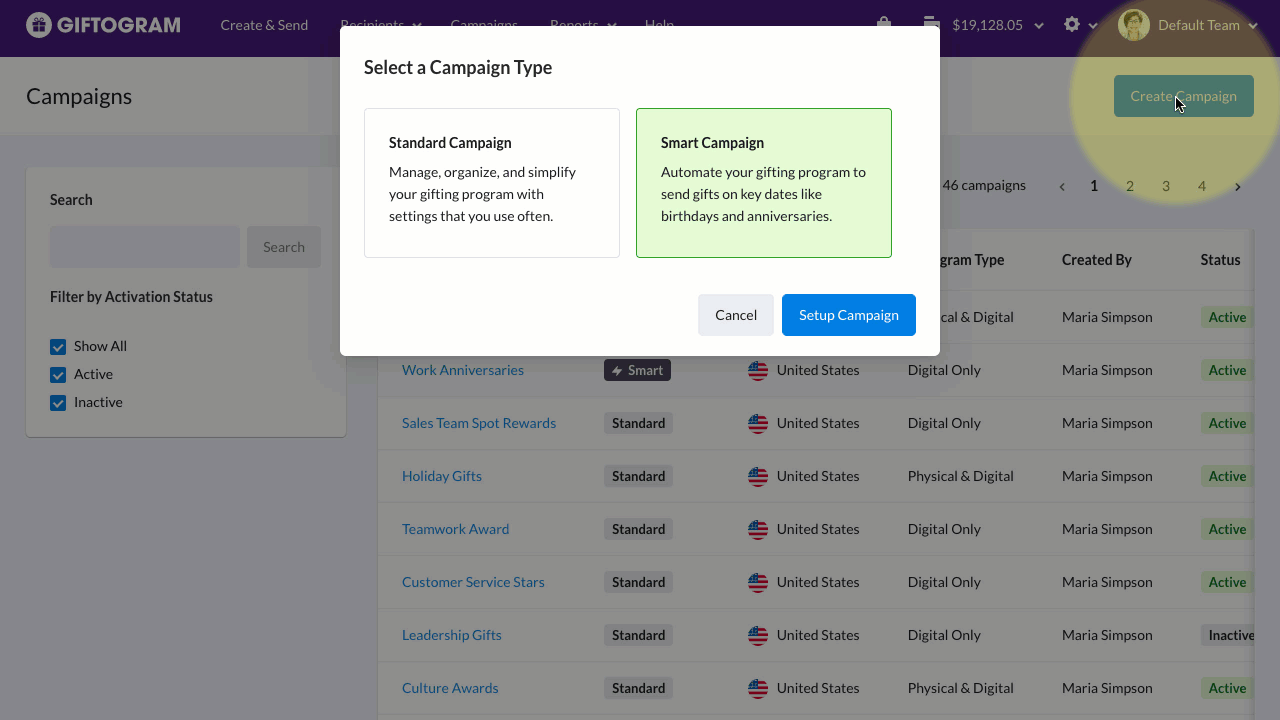Click US flag in Holiday Gifts row
The height and width of the screenshot is (720, 1280).
[x=758, y=476]
